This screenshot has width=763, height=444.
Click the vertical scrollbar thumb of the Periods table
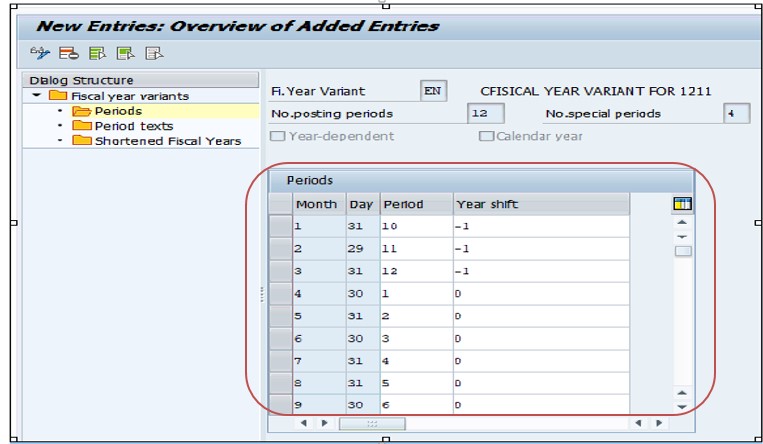(x=683, y=251)
